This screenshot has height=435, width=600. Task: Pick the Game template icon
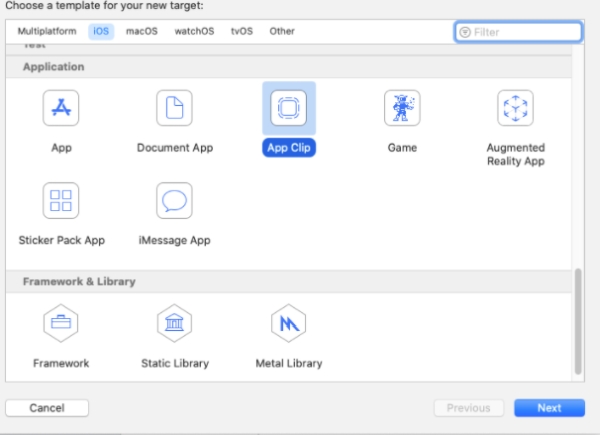click(x=402, y=108)
